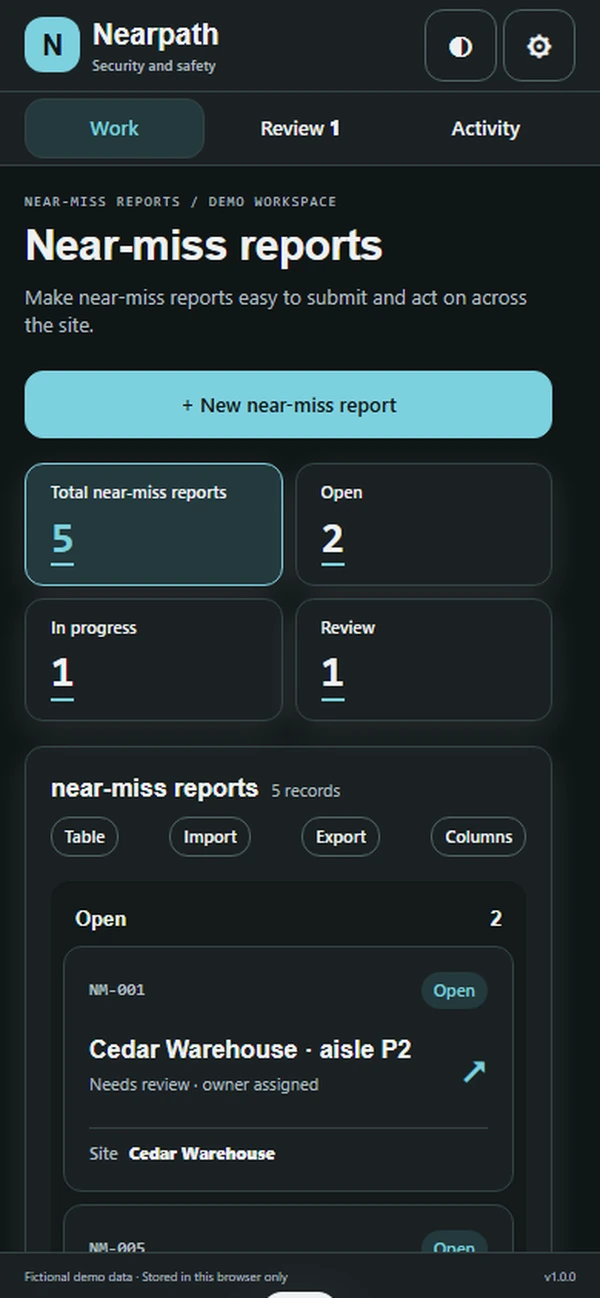600x1298 pixels.
Task: Click the NM-001 record ID
Action: 117,990
